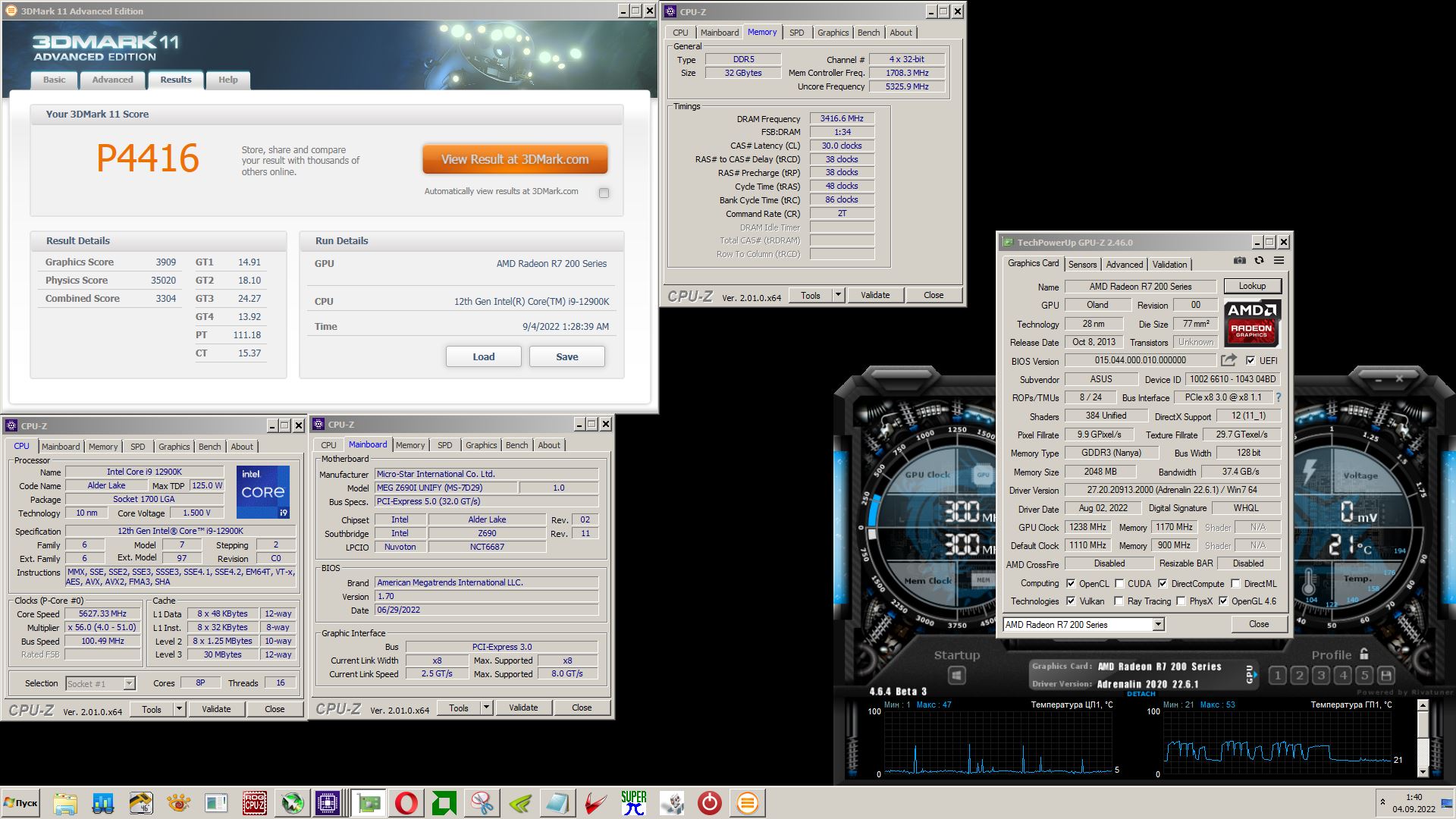Image resolution: width=1456 pixels, height=819 pixels.
Task: Click the Lookup button in GPU-Z
Action: pyautogui.click(x=1252, y=286)
